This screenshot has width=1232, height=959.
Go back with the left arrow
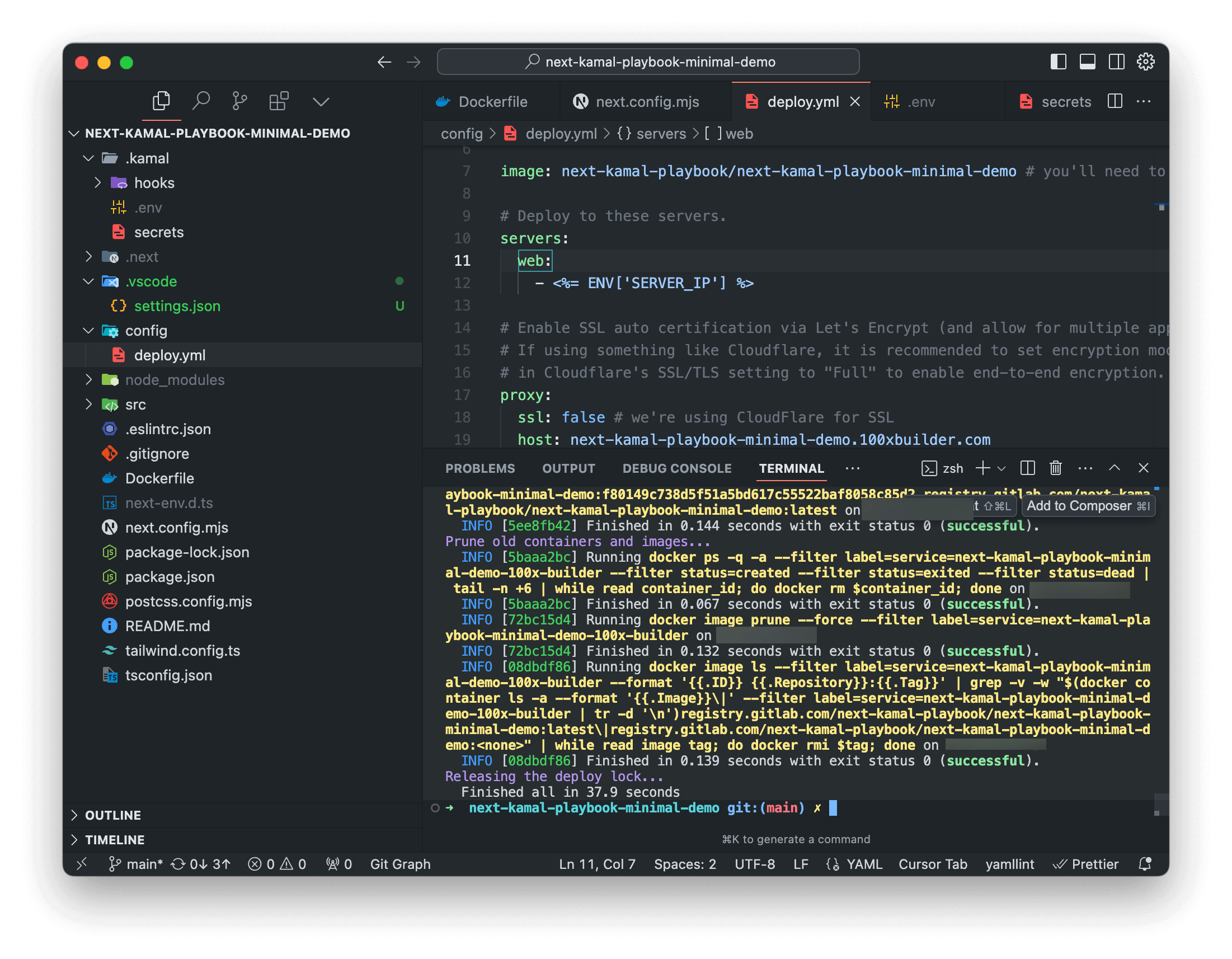385,62
